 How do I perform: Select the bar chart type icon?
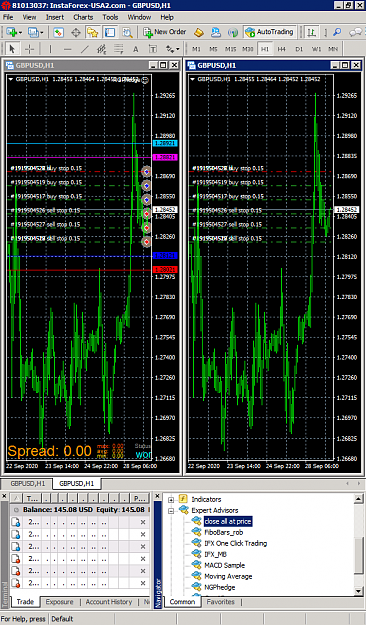click(x=311, y=32)
